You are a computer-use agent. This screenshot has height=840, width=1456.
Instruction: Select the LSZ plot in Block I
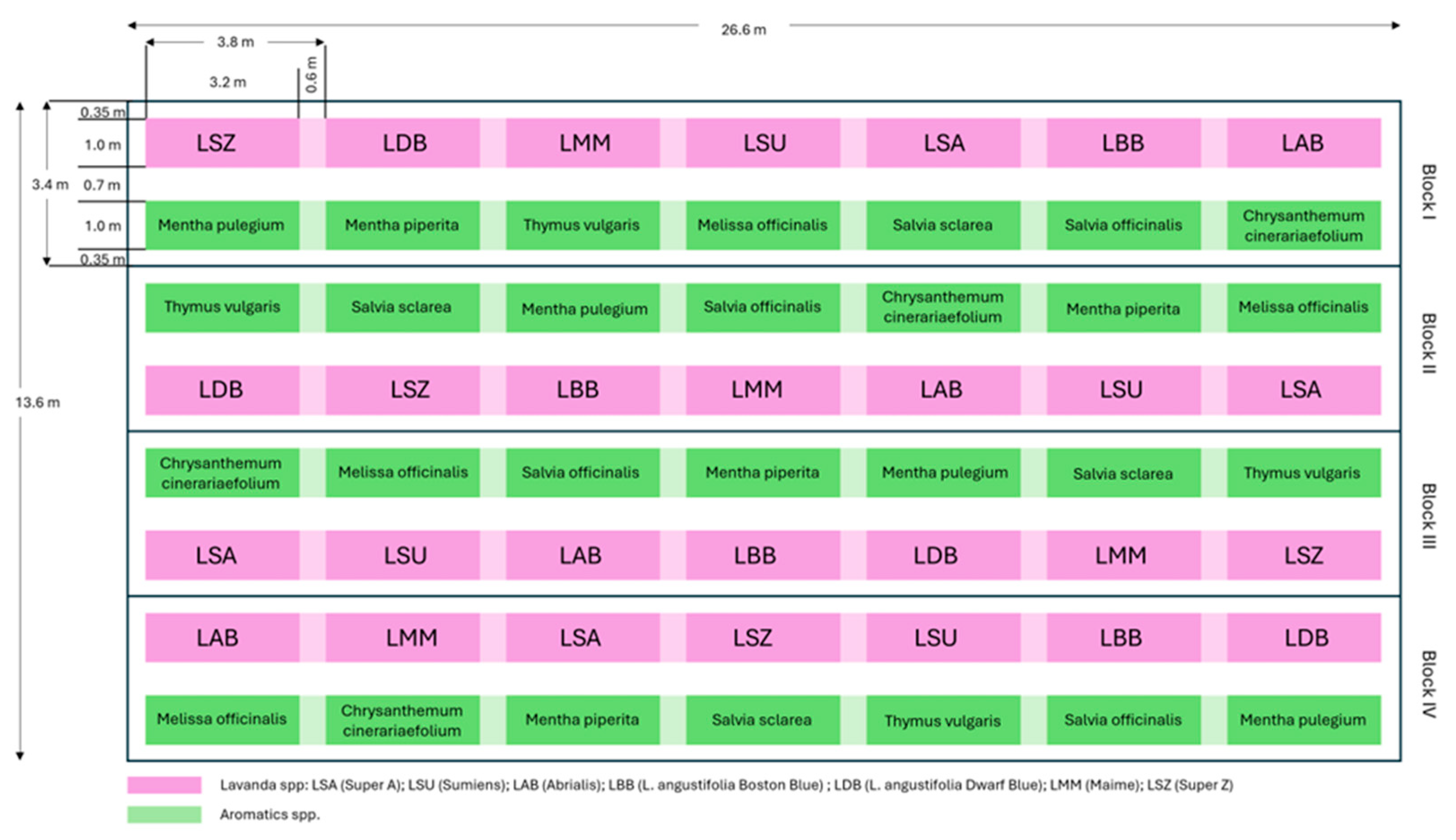click(x=222, y=143)
